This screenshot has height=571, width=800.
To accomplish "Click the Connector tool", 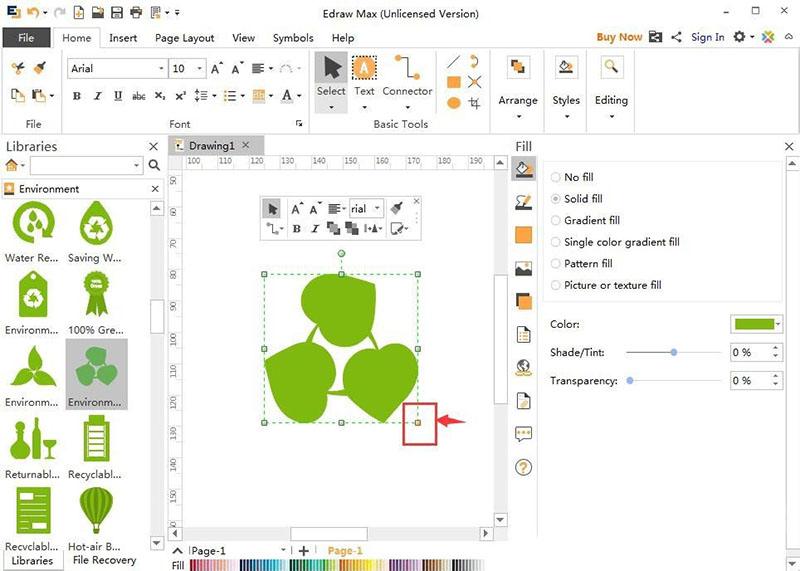I will (x=407, y=77).
